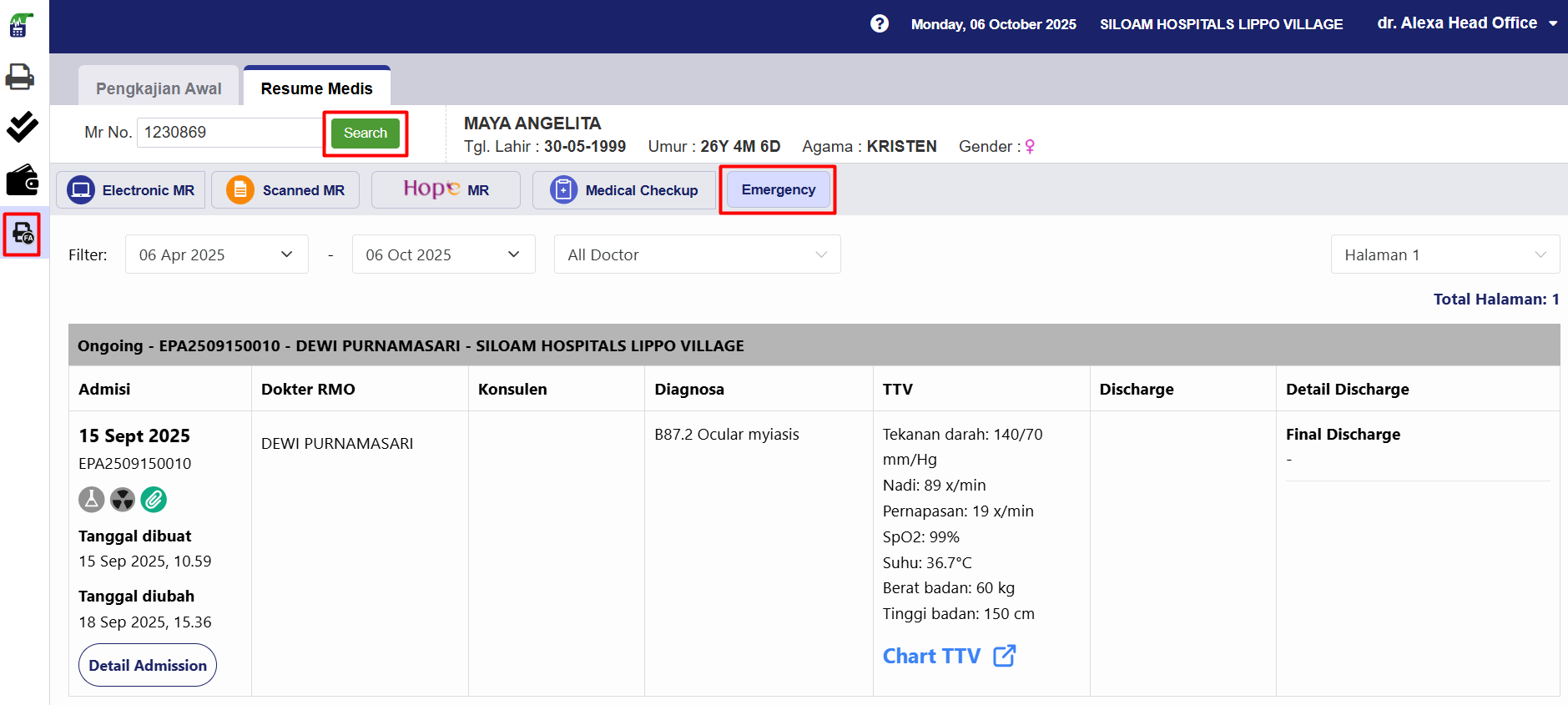Click the Detail Admission button
The width and height of the screenshot is (1568, 705).
pos(148,665)
